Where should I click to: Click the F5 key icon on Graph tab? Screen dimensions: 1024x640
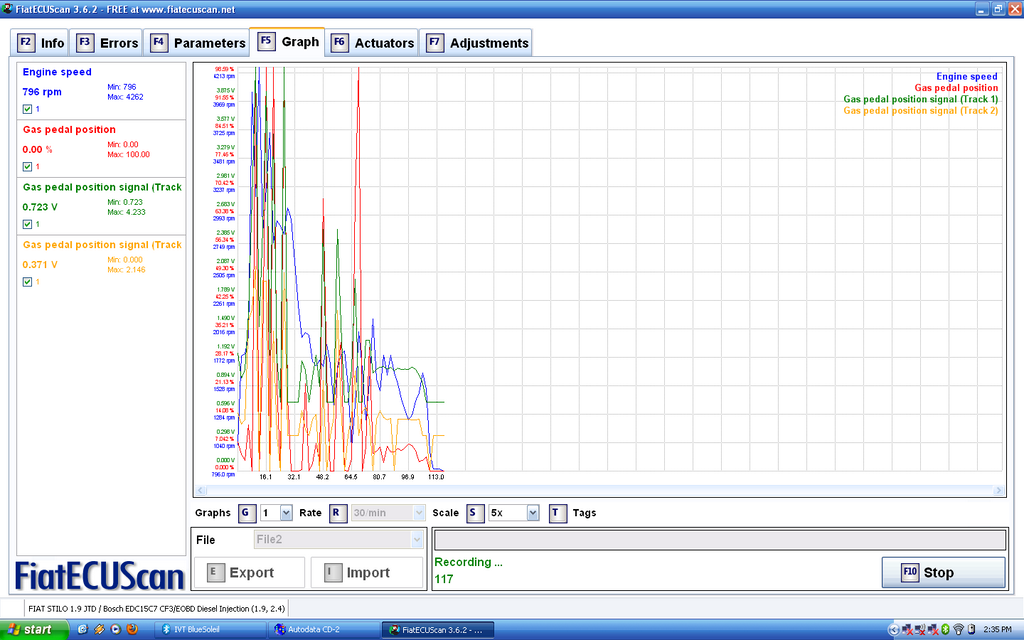(266, 41)
